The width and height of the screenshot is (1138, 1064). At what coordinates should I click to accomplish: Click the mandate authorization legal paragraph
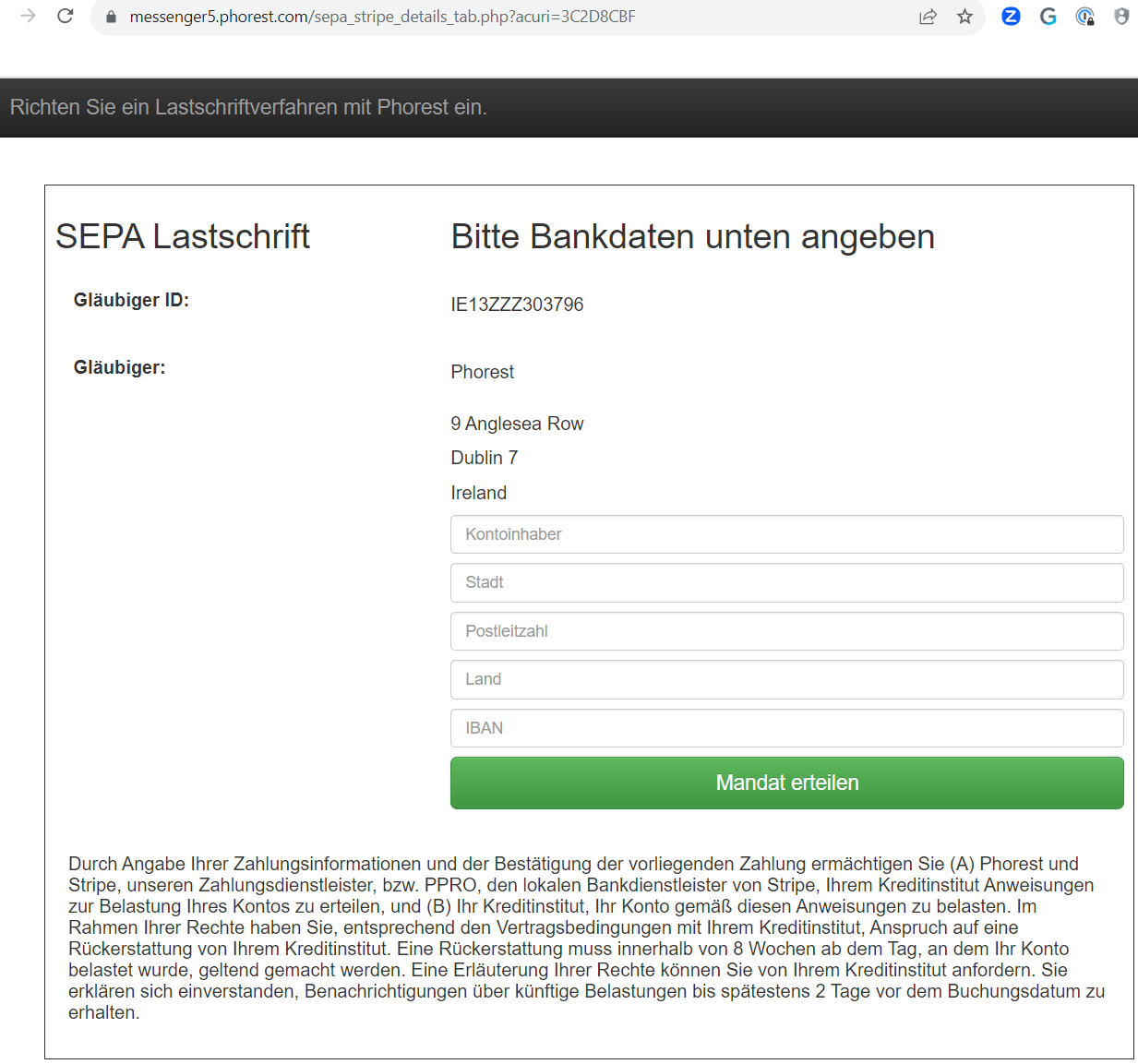(x=587, y=938)
